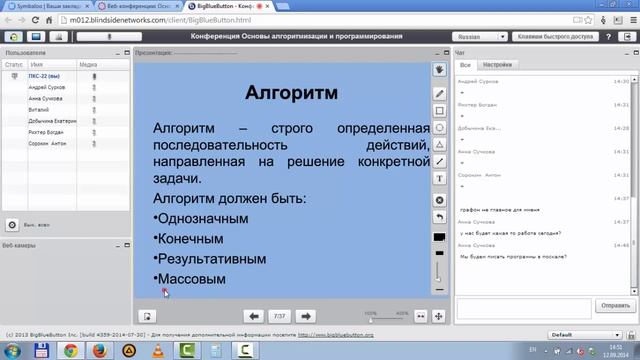
Task: Maximize the Пользователи panel
Action: 127,53
